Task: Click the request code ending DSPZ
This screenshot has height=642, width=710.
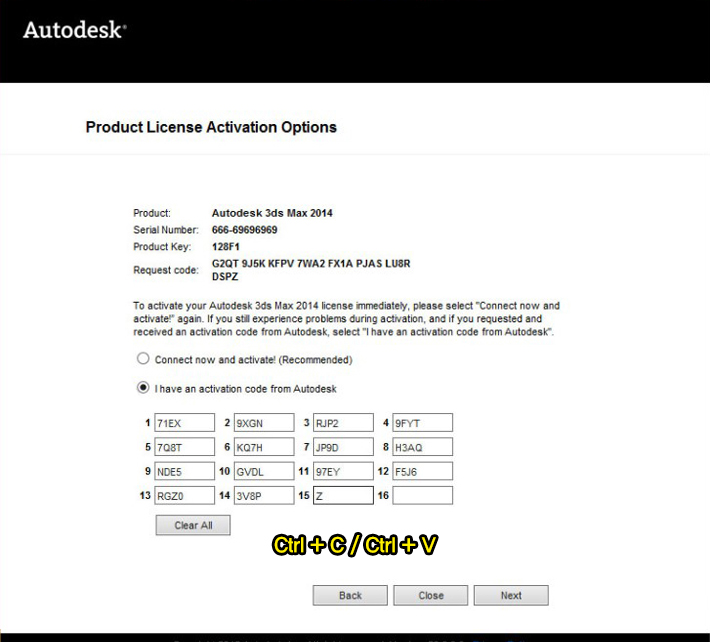Action: (225, 277)
